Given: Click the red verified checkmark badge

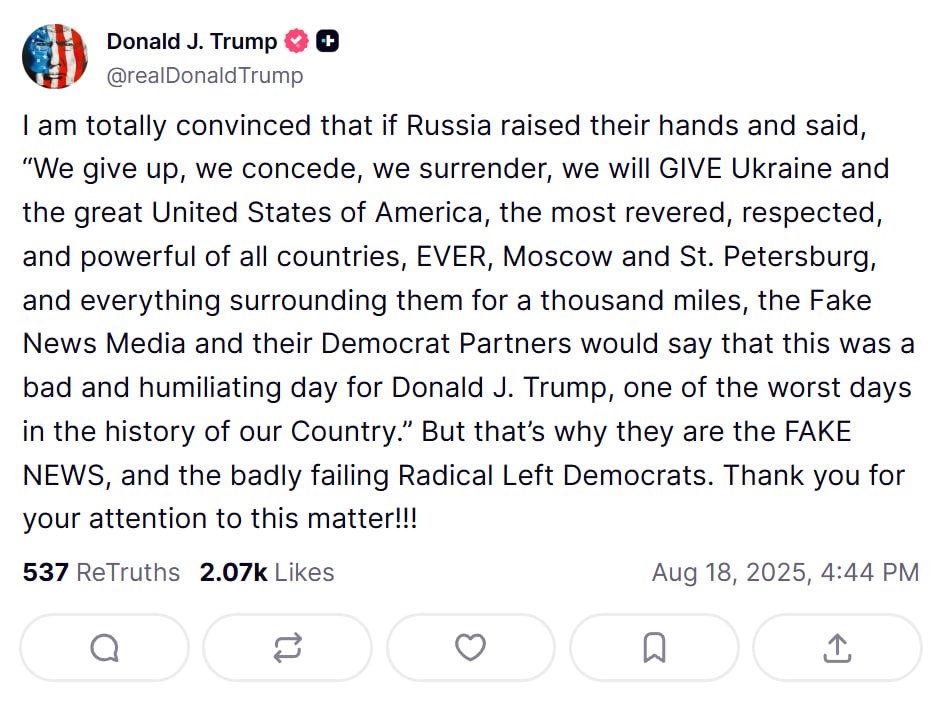Looking at the screenshot, I should (x=296, y=41).
